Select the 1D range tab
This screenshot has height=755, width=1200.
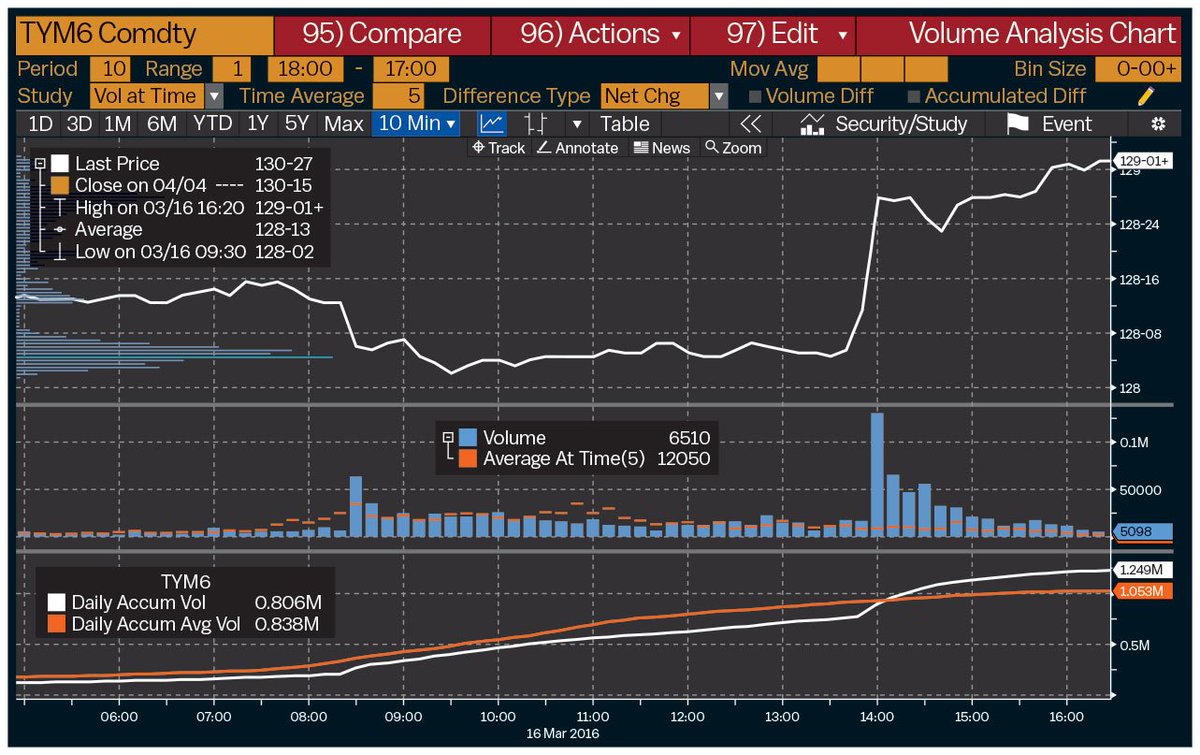pyautogui.click(x=41, y=124)
